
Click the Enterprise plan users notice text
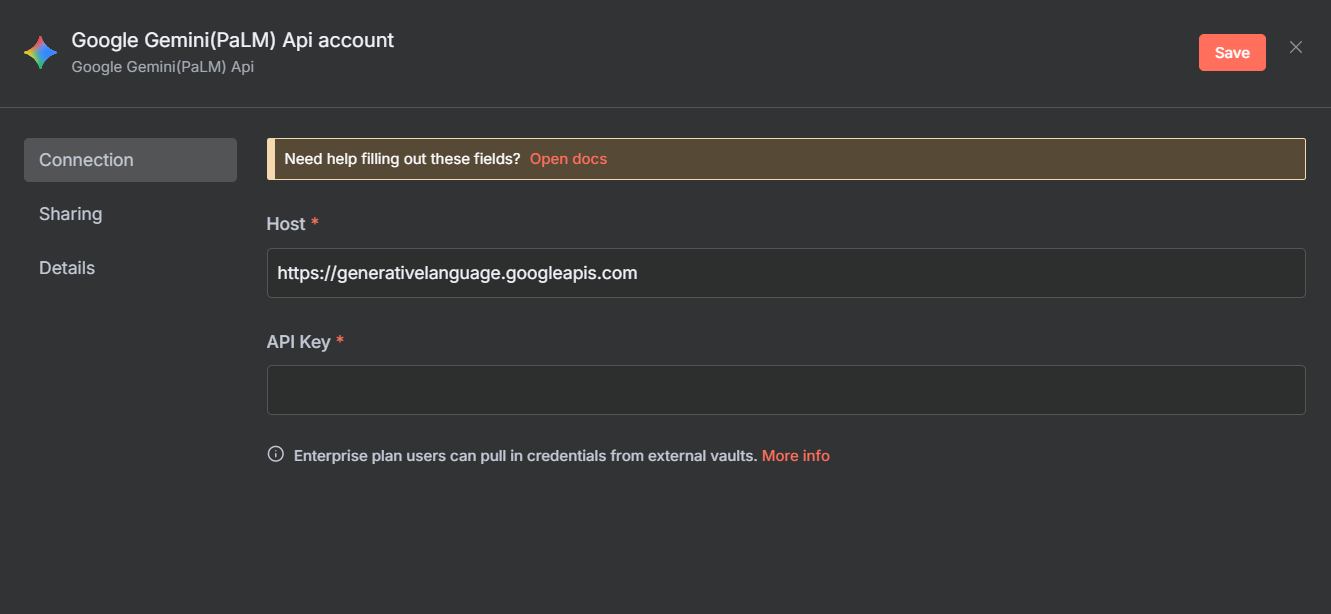(x=525, y=455)
